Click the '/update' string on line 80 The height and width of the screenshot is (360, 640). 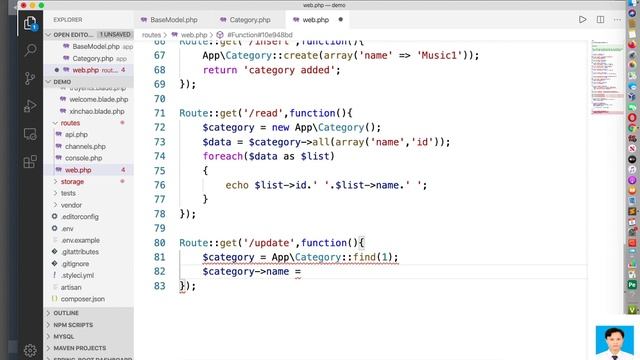(269, 243)
